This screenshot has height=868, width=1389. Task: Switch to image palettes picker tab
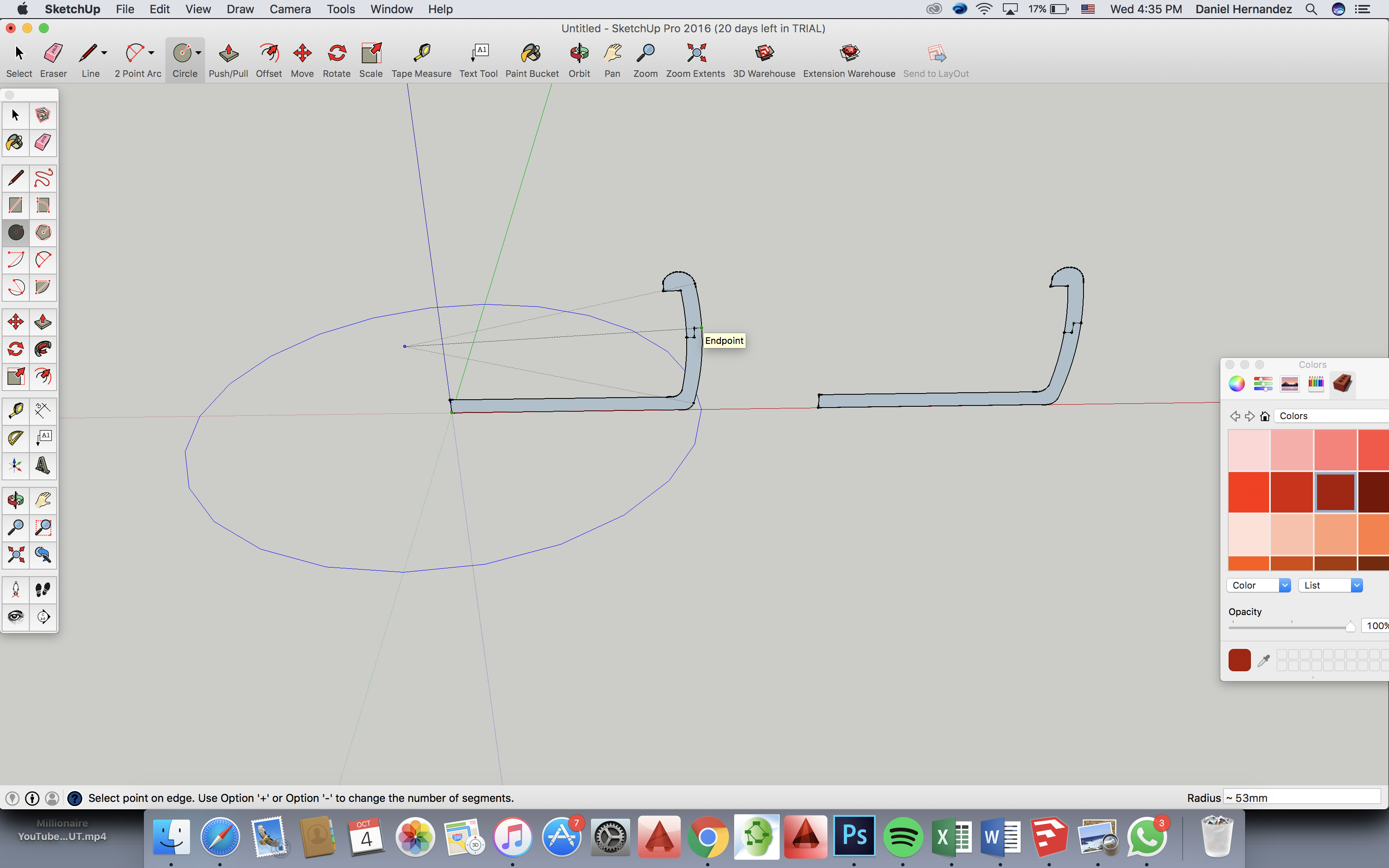[1290, 384]
